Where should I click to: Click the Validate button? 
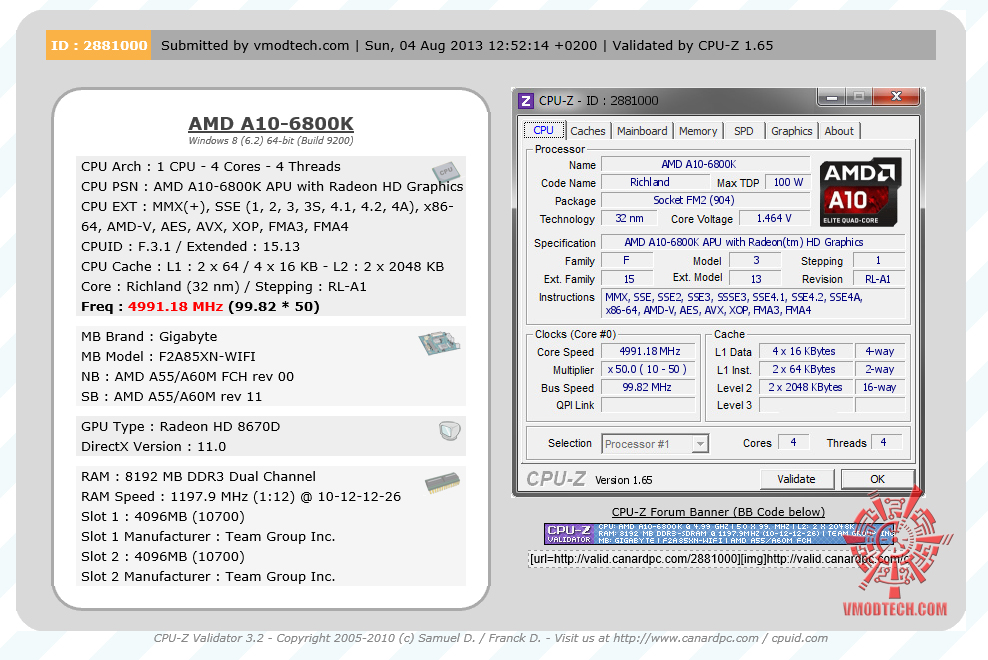coord(796,479)
